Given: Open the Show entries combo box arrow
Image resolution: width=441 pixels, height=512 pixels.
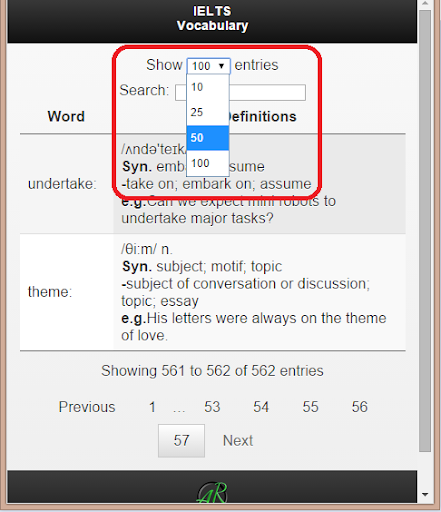Looking at the screenshot, I should [221, 66].
